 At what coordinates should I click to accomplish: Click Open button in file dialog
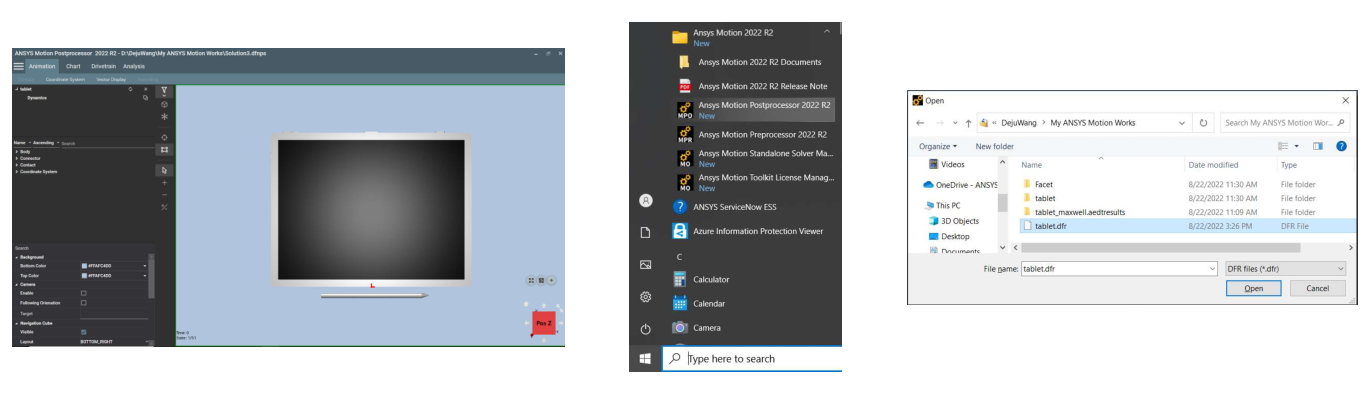(1253, 288)
